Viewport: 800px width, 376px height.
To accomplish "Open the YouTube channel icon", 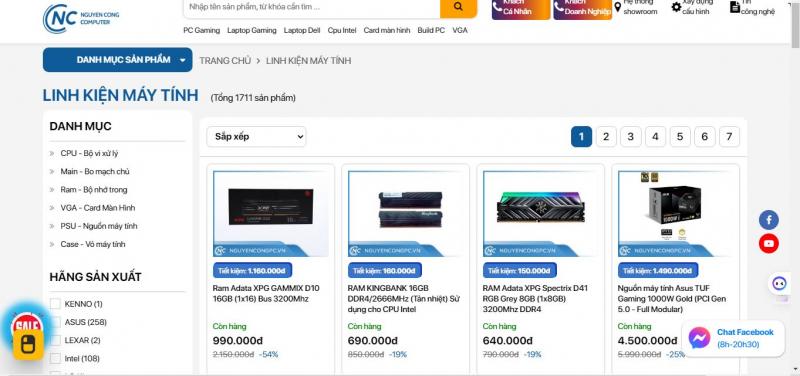I will click(x=768, y=243).
